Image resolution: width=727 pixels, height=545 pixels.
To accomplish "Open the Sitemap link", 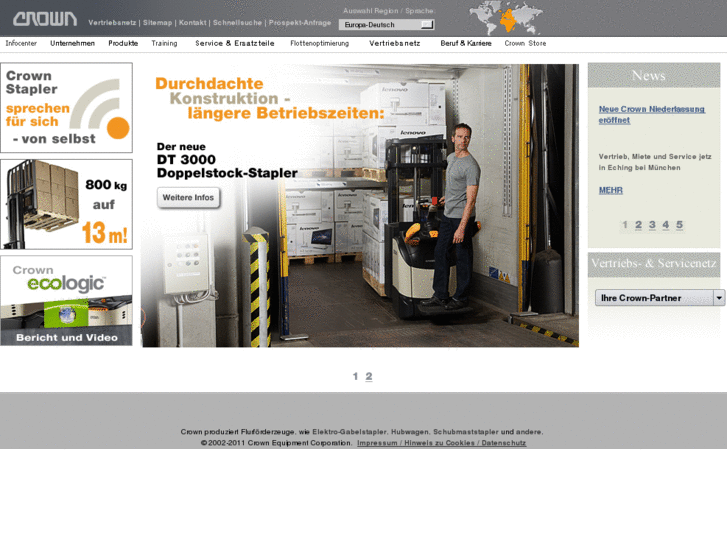I will click(157, 23).
